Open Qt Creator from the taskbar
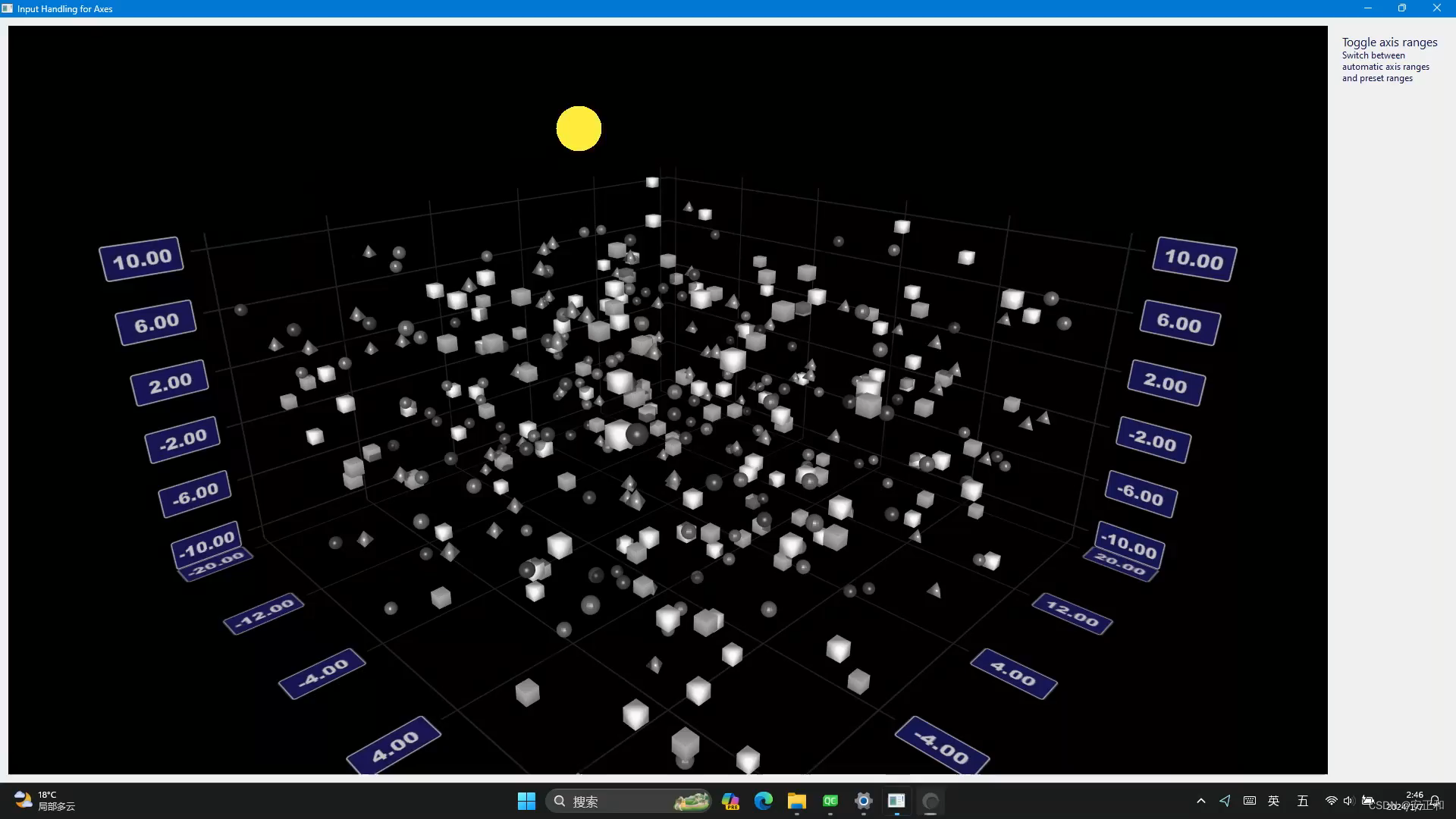The height and width of the screenshot is (819, 1456). click(x=830, y=801)
